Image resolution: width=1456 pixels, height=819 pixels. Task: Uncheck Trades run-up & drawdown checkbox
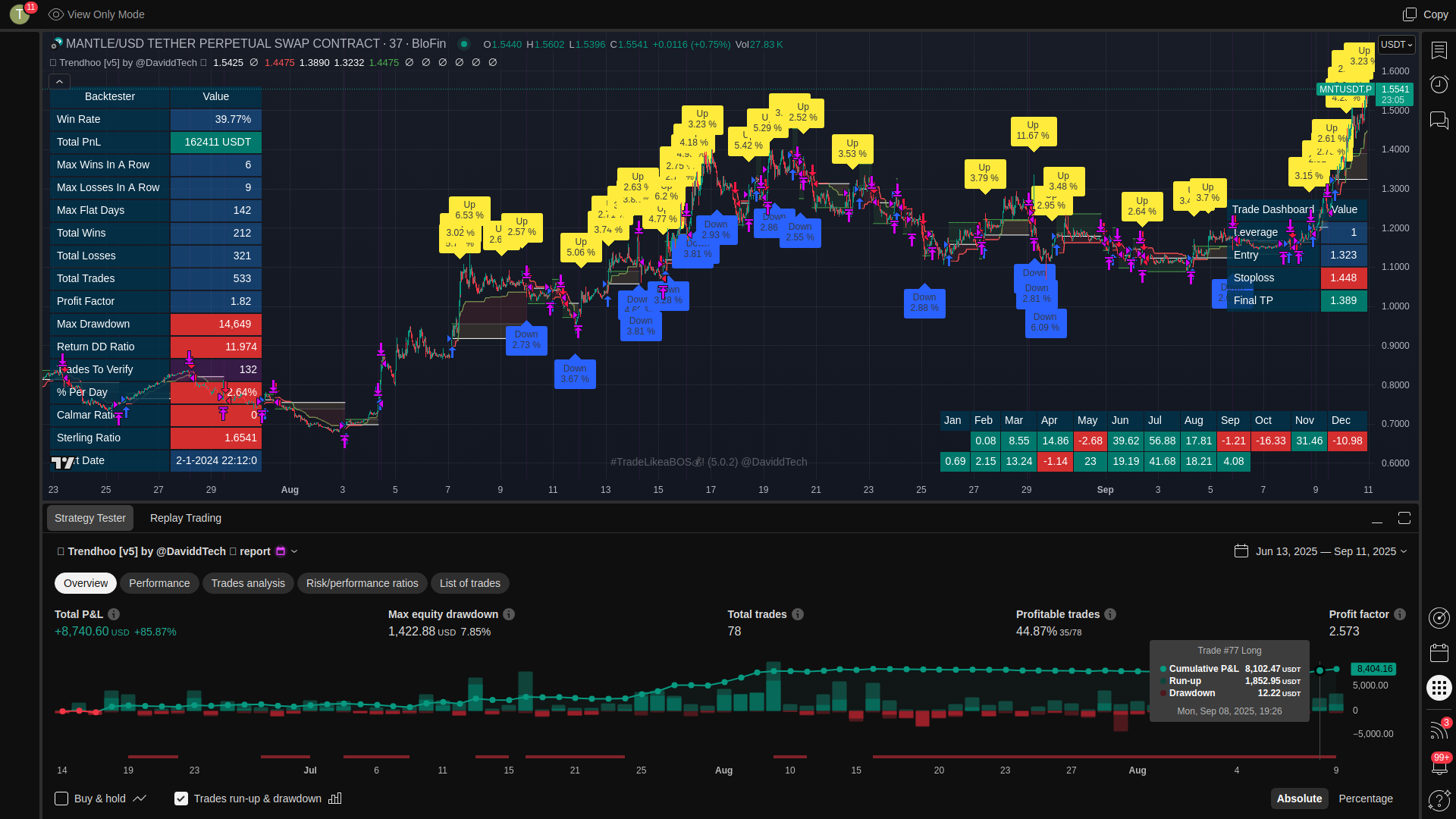pos(181,799)
